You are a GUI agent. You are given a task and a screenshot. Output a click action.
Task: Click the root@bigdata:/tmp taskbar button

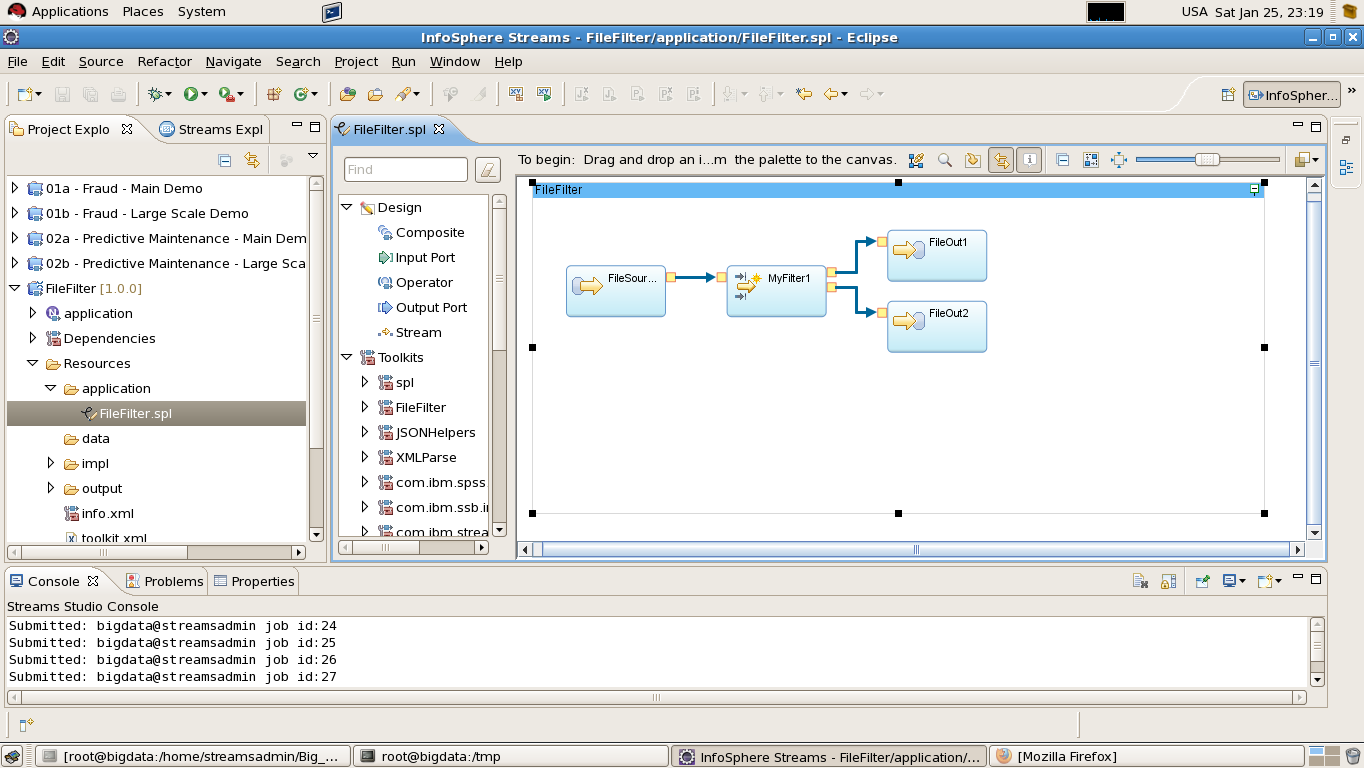511,756
